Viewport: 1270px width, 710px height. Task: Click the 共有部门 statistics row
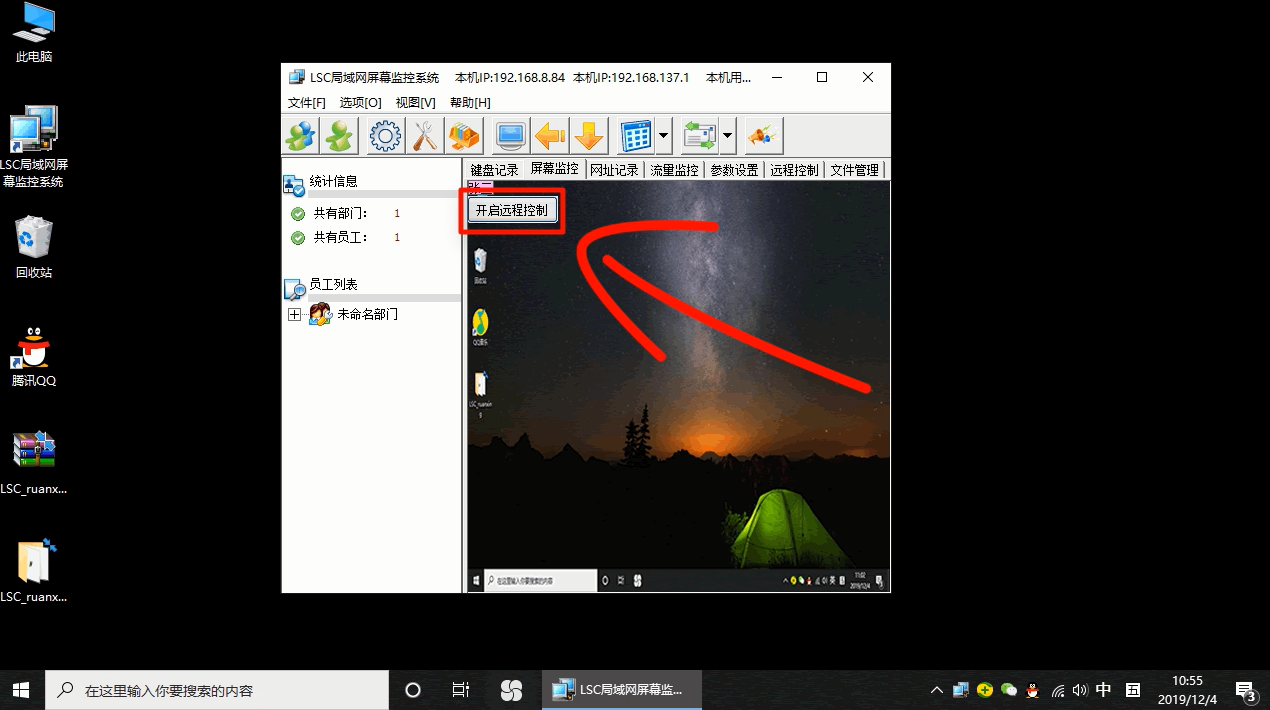tap(346, 213)
